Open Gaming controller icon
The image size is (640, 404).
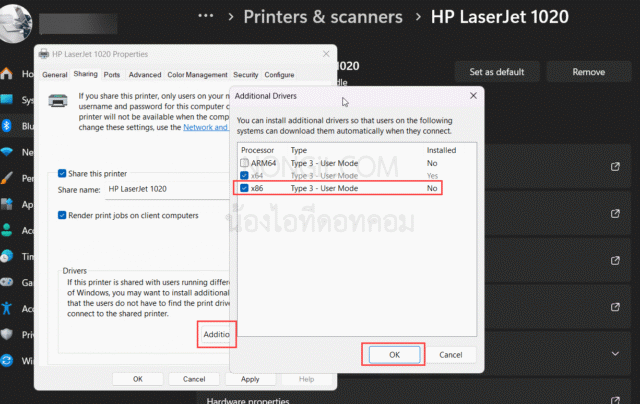pyautogui.click(x=7, y=282)
